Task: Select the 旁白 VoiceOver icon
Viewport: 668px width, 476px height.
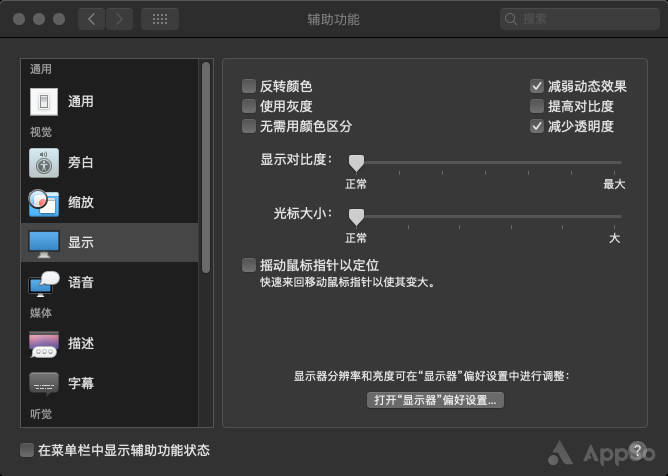Action: click(44, 163)
